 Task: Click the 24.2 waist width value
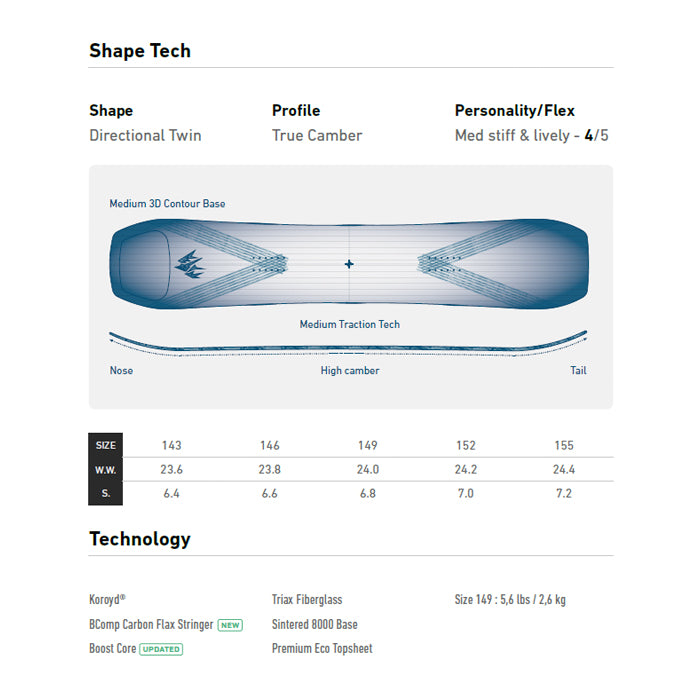tap(466, 470)
